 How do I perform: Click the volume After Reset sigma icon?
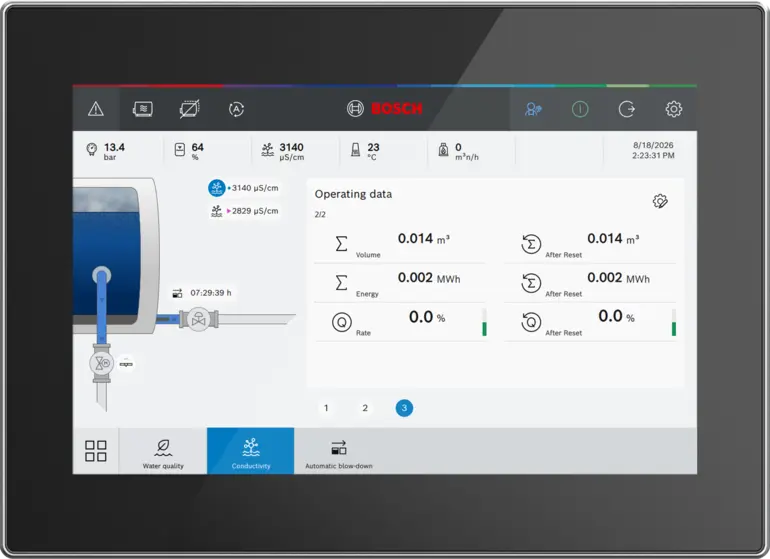[x=531, y=244]
